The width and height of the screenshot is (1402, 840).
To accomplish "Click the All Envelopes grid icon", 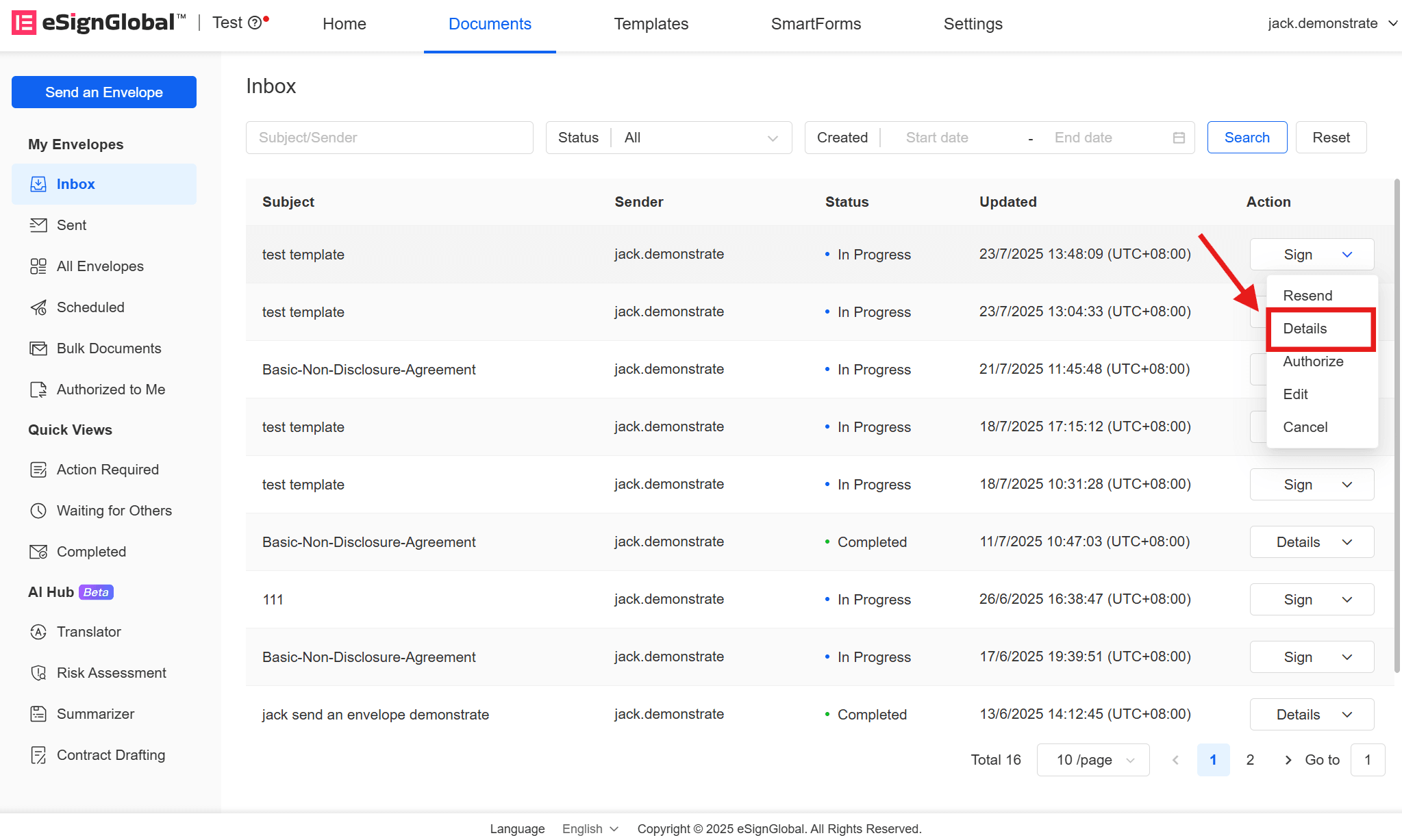I will [x=38, y=266].
